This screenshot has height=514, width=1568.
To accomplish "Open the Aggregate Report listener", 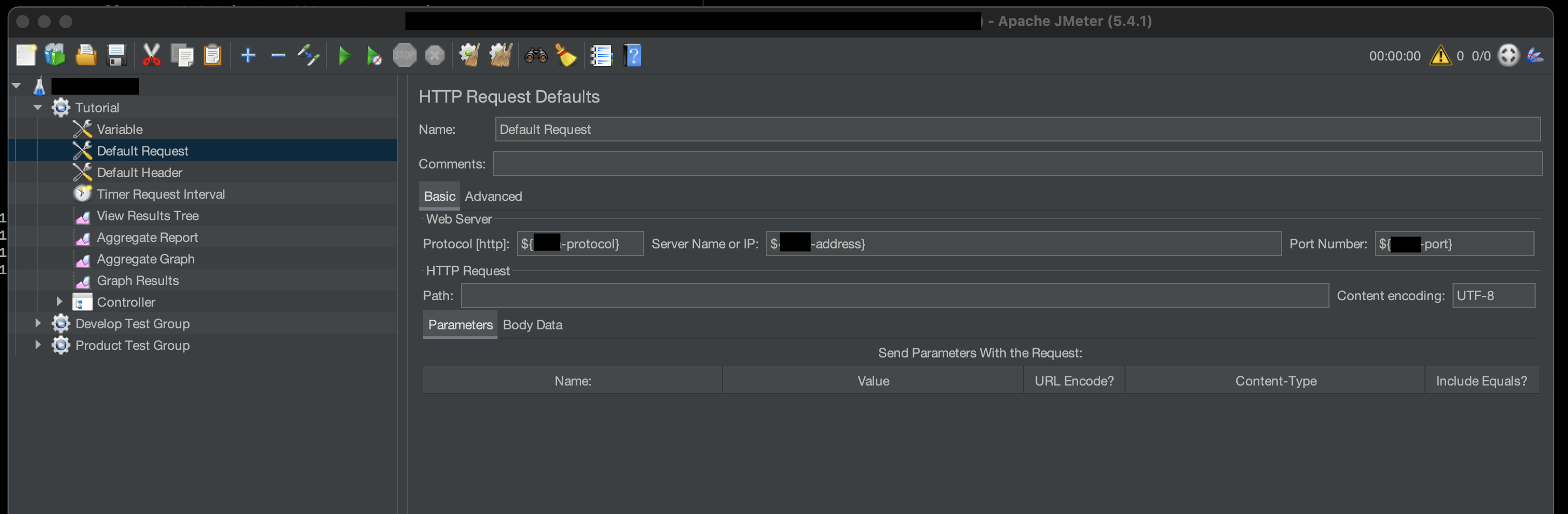I will click(x=147, y=237).
